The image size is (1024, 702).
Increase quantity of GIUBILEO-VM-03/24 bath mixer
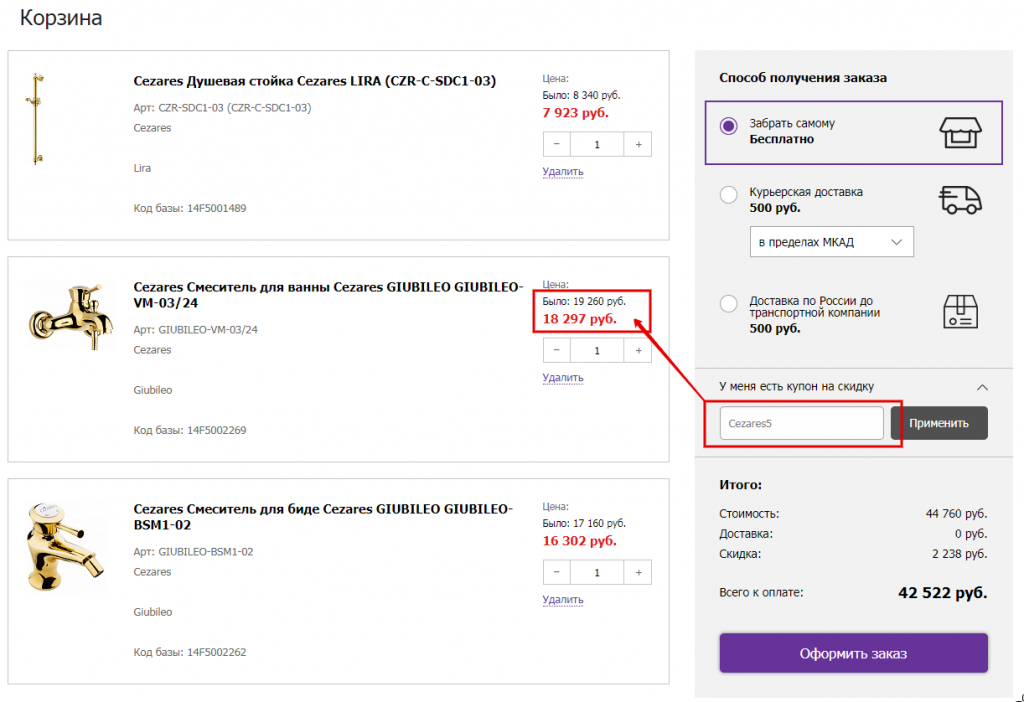click(x=638, y=351)
